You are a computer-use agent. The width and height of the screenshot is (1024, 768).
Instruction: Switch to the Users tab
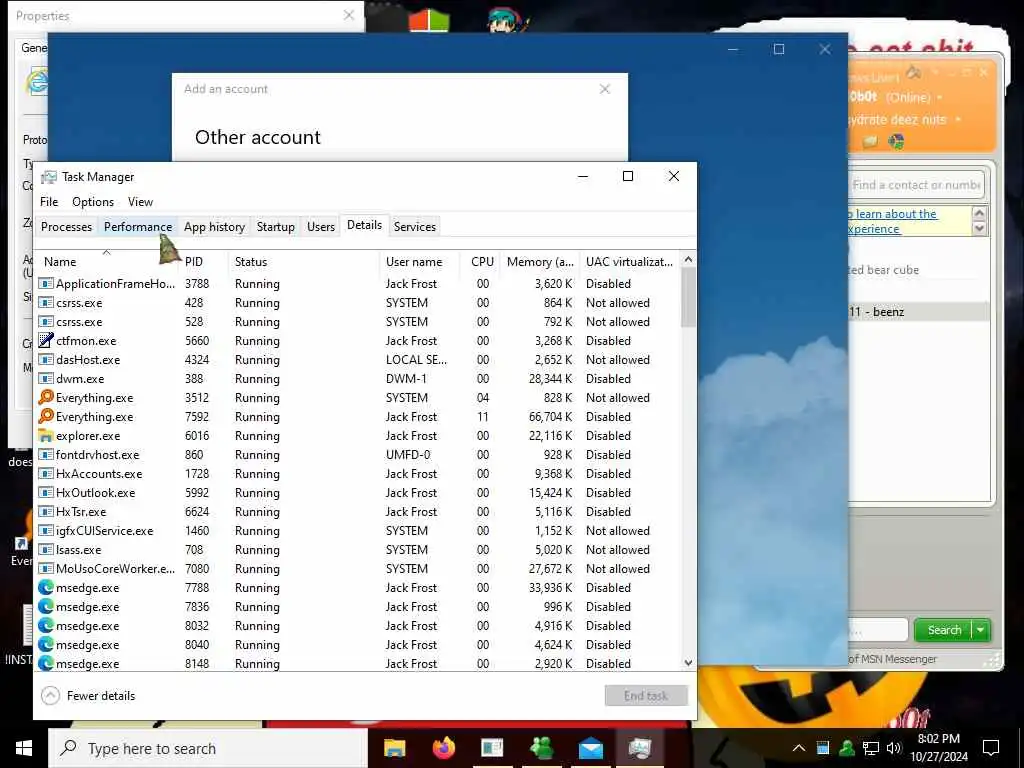click(x=321, y=227)
